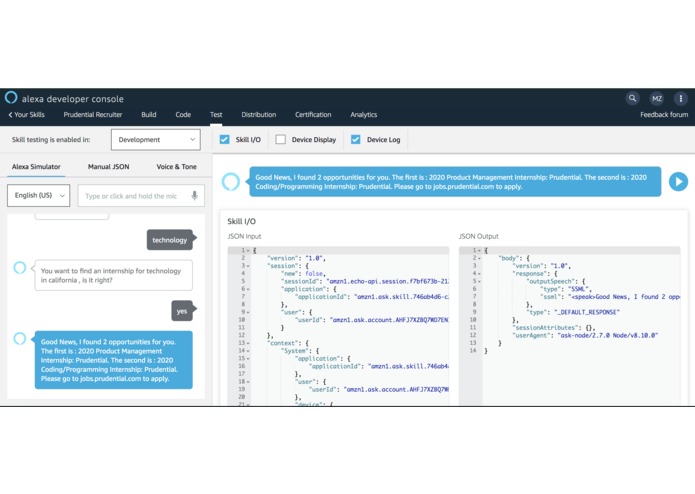Switch to the Manual JSON tab
The image size is (695, 494).
(109, 167)
